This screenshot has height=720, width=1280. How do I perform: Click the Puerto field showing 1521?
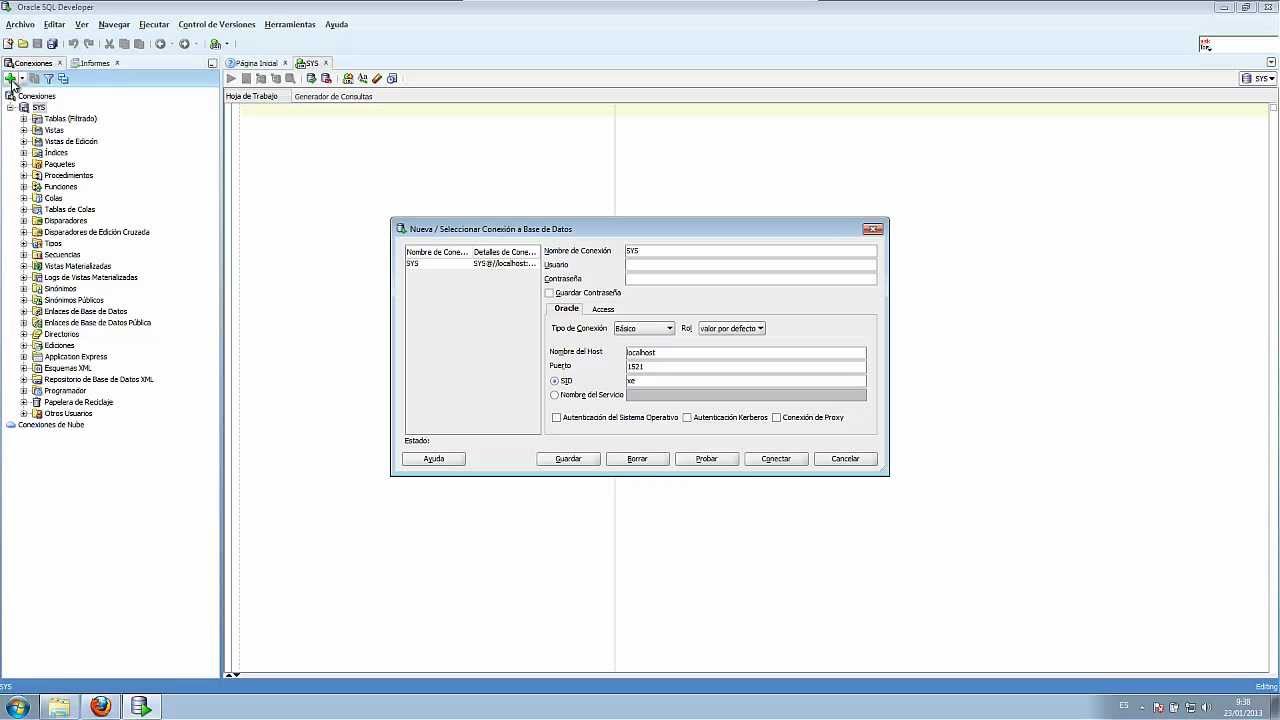coord(746,366)
